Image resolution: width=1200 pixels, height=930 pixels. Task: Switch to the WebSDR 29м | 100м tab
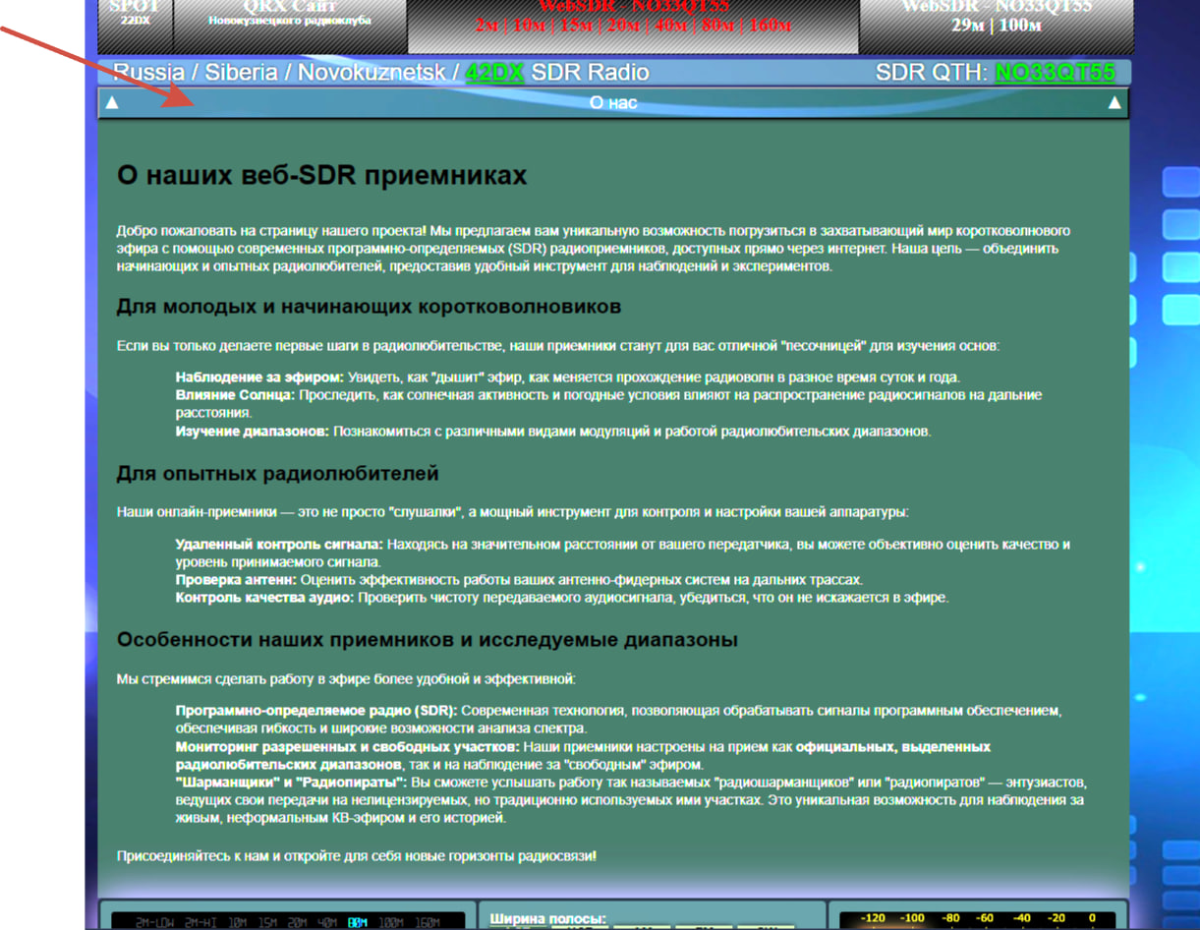tap(995, 20)
